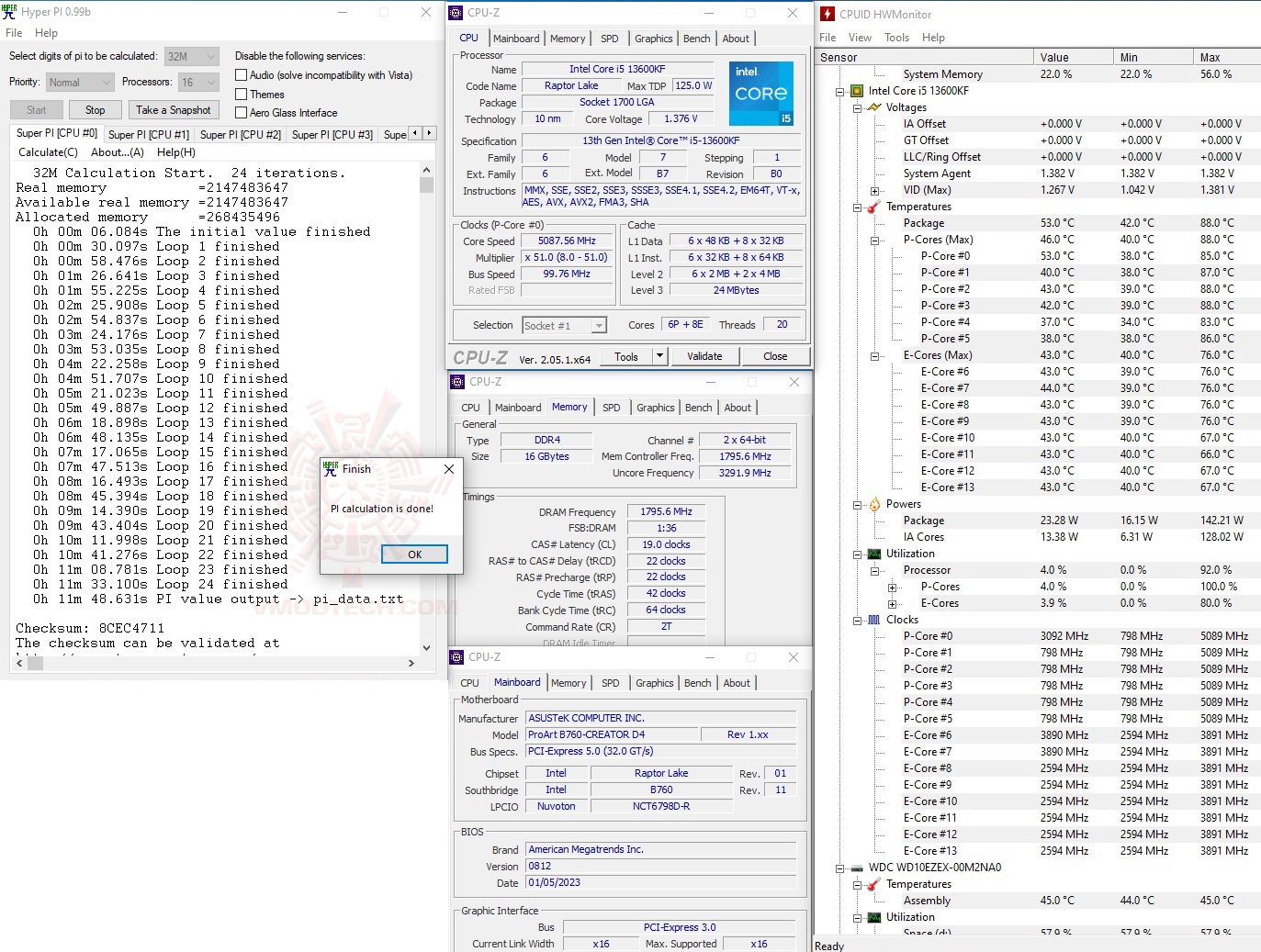Click the drive icon beside WDC WD10EZEX-00M2NA0
Screen dimensions: 1261x952
point(857,868)
